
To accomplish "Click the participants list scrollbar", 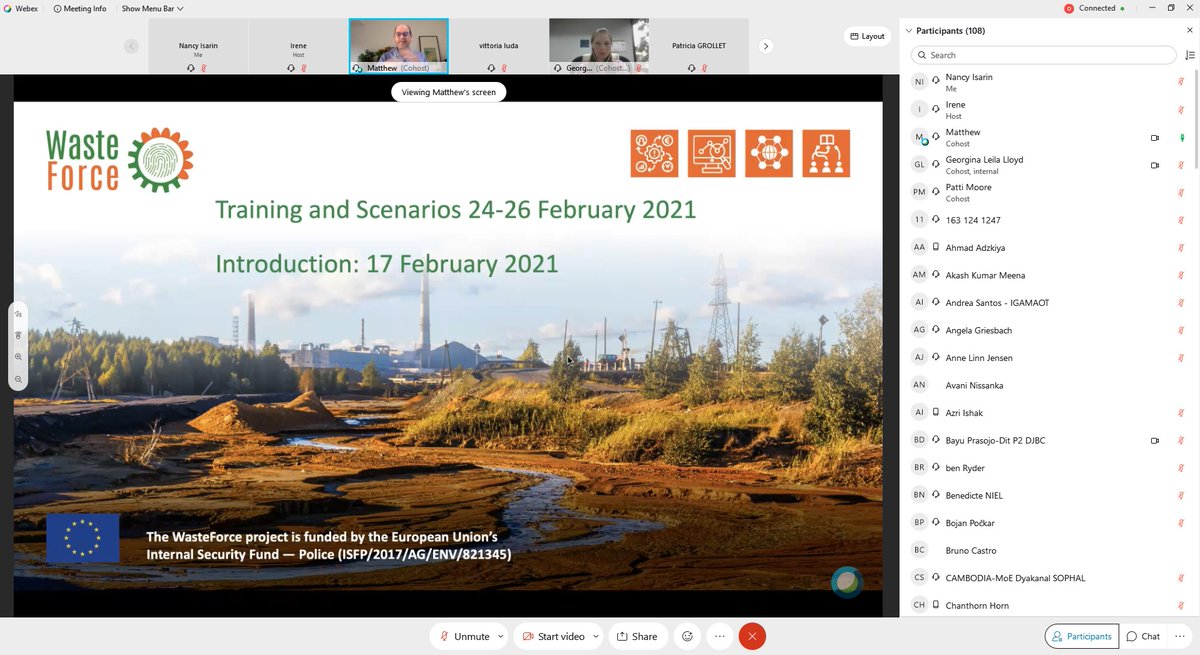I will (1196, 120).
